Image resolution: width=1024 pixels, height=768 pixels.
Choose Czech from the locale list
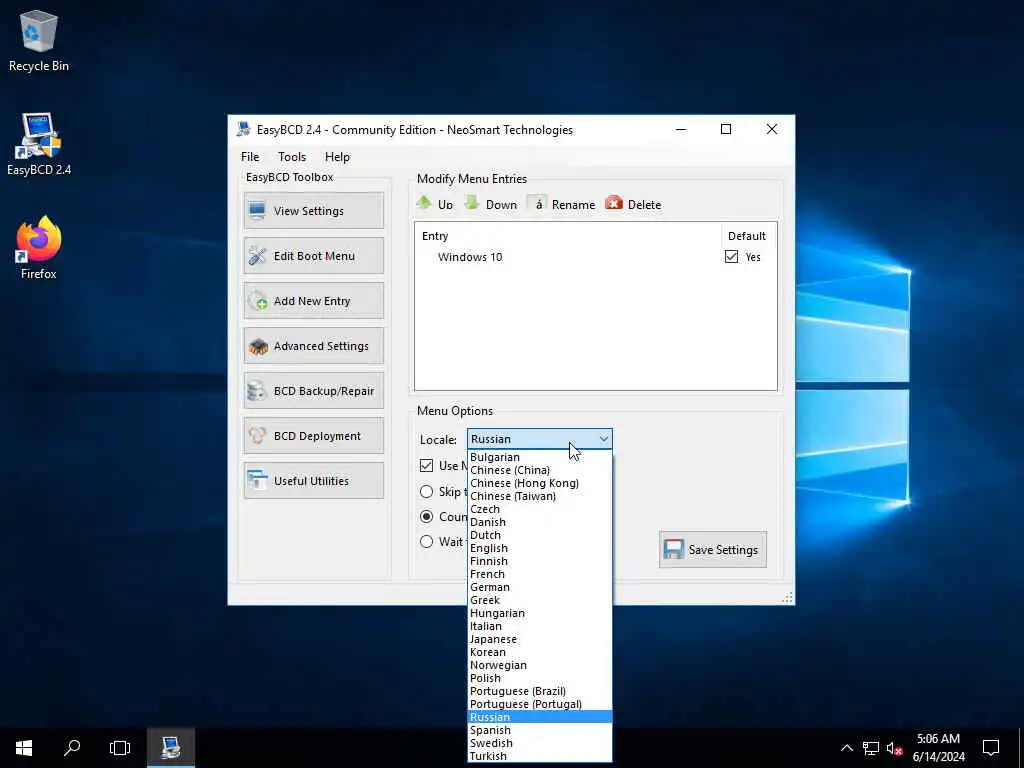(x=540, y=509)
